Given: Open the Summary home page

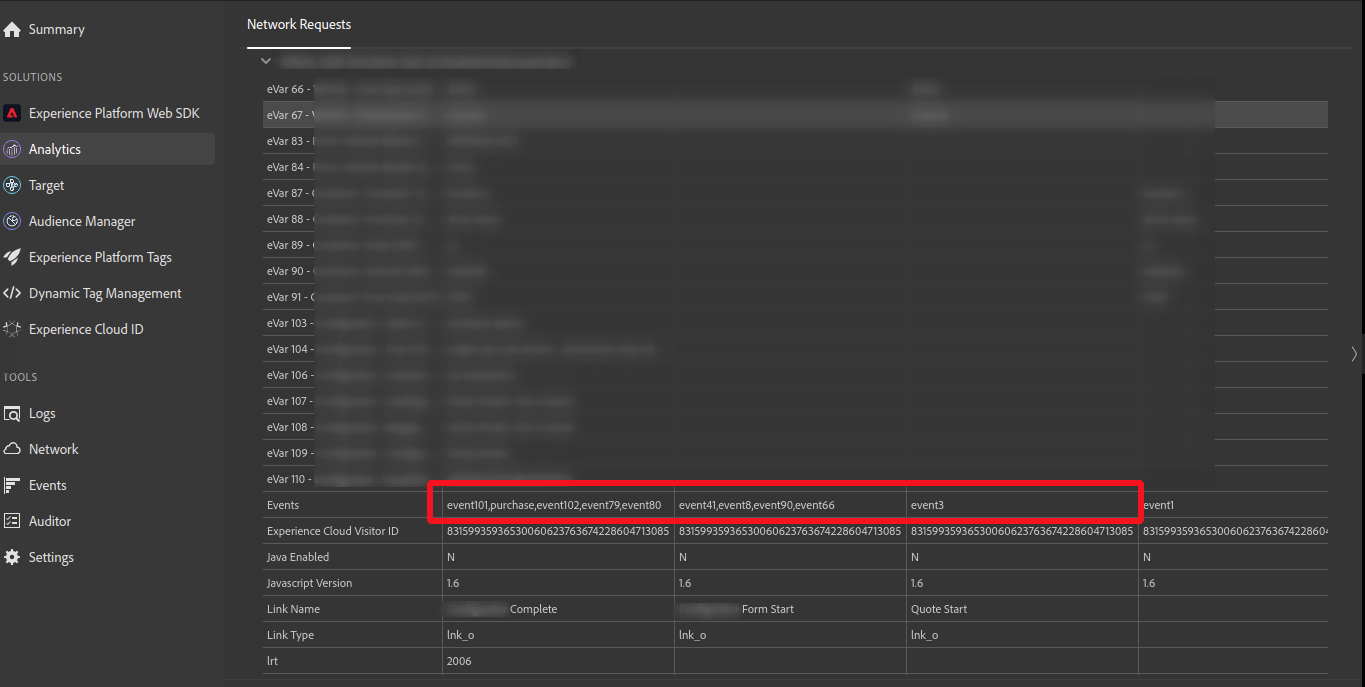Looking at the screenshot, I should 13,28.
